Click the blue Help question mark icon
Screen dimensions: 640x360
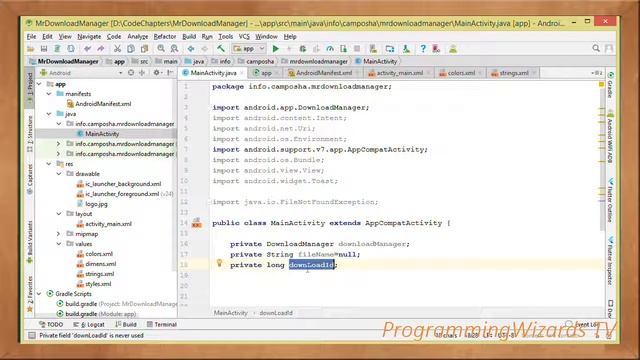(423, 49)
